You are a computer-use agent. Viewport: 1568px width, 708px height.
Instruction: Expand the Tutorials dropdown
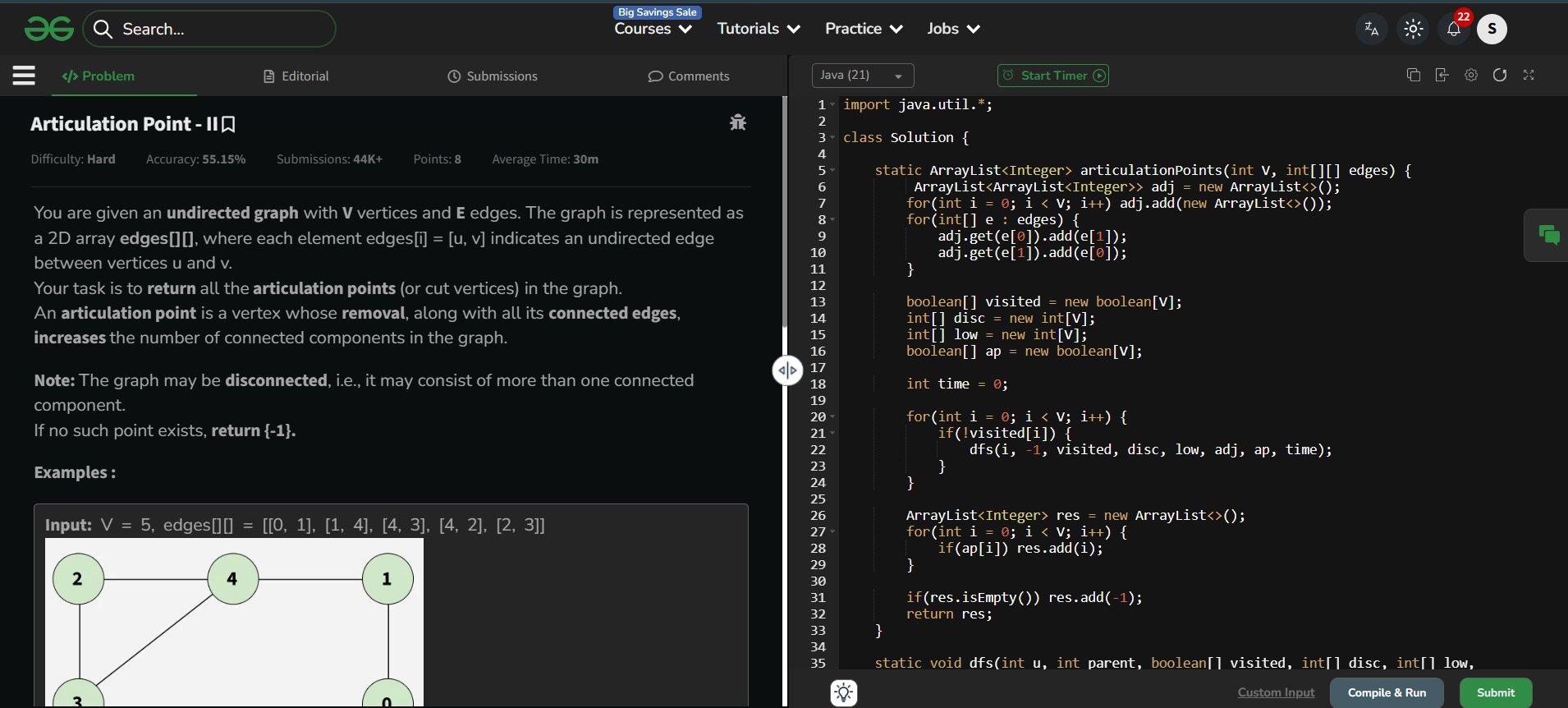(758, 29)
